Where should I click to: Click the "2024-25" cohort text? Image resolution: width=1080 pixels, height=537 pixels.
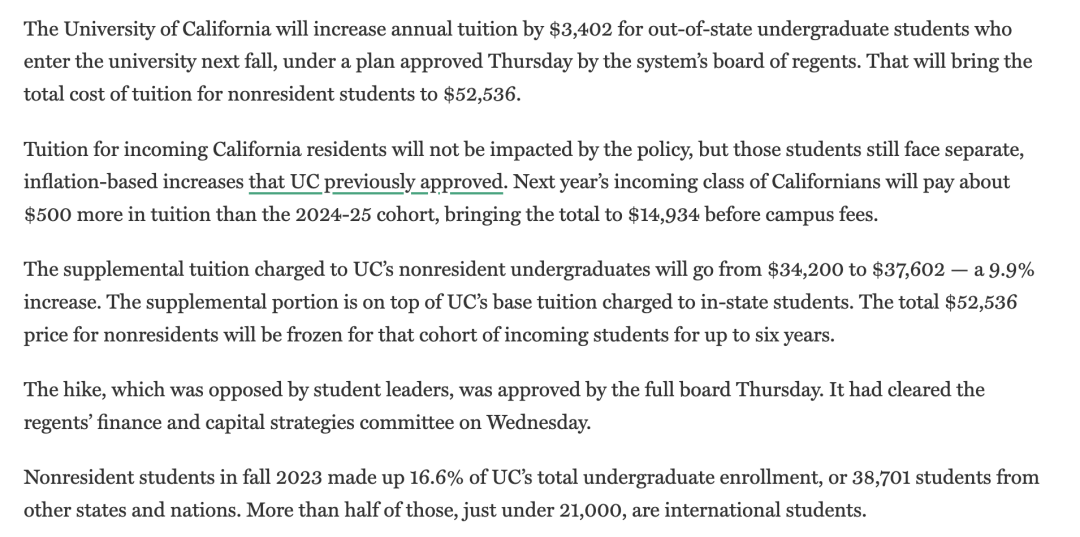pyautogui.click(x=333, y=215)
